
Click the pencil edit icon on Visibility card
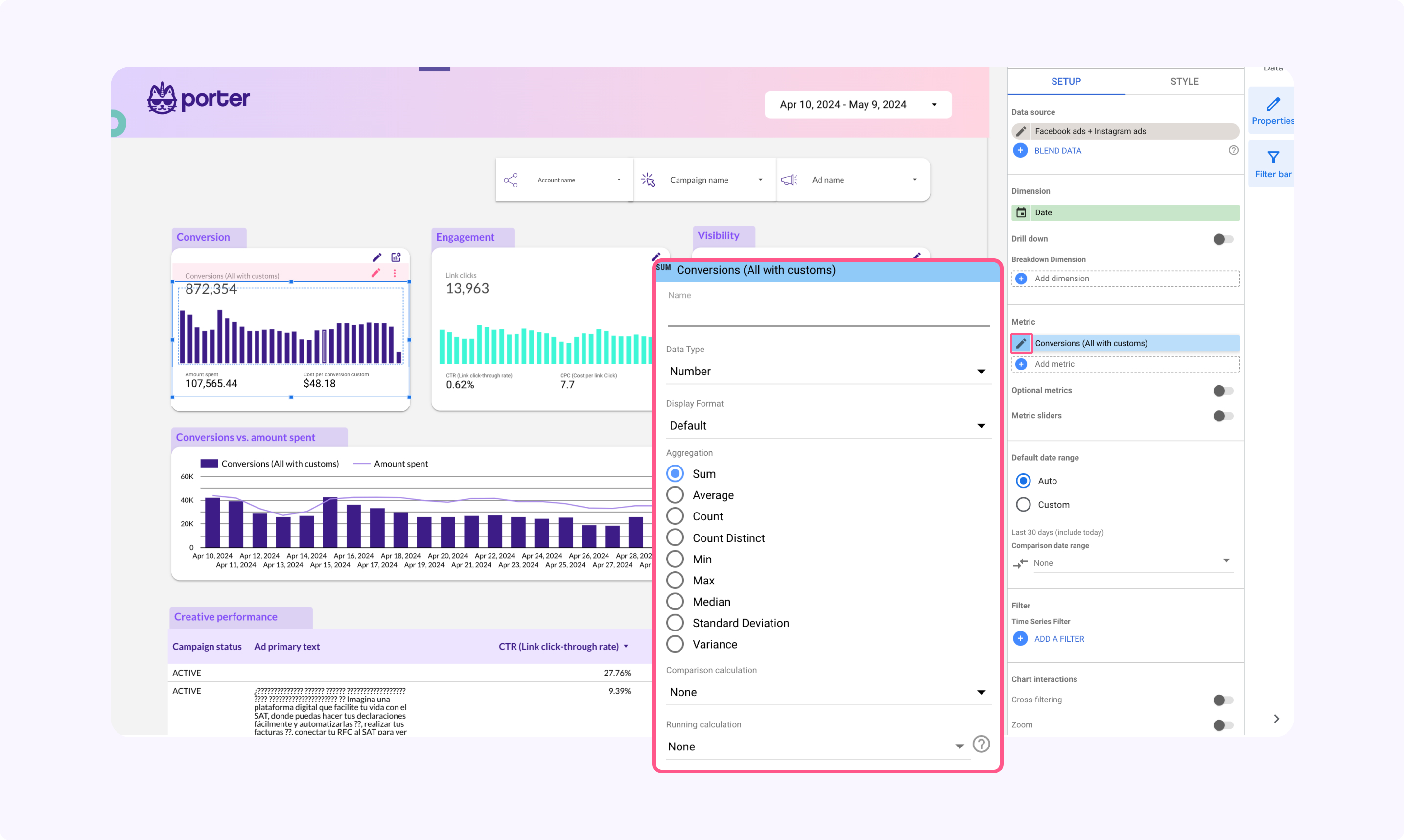click(x=917, y=256)
